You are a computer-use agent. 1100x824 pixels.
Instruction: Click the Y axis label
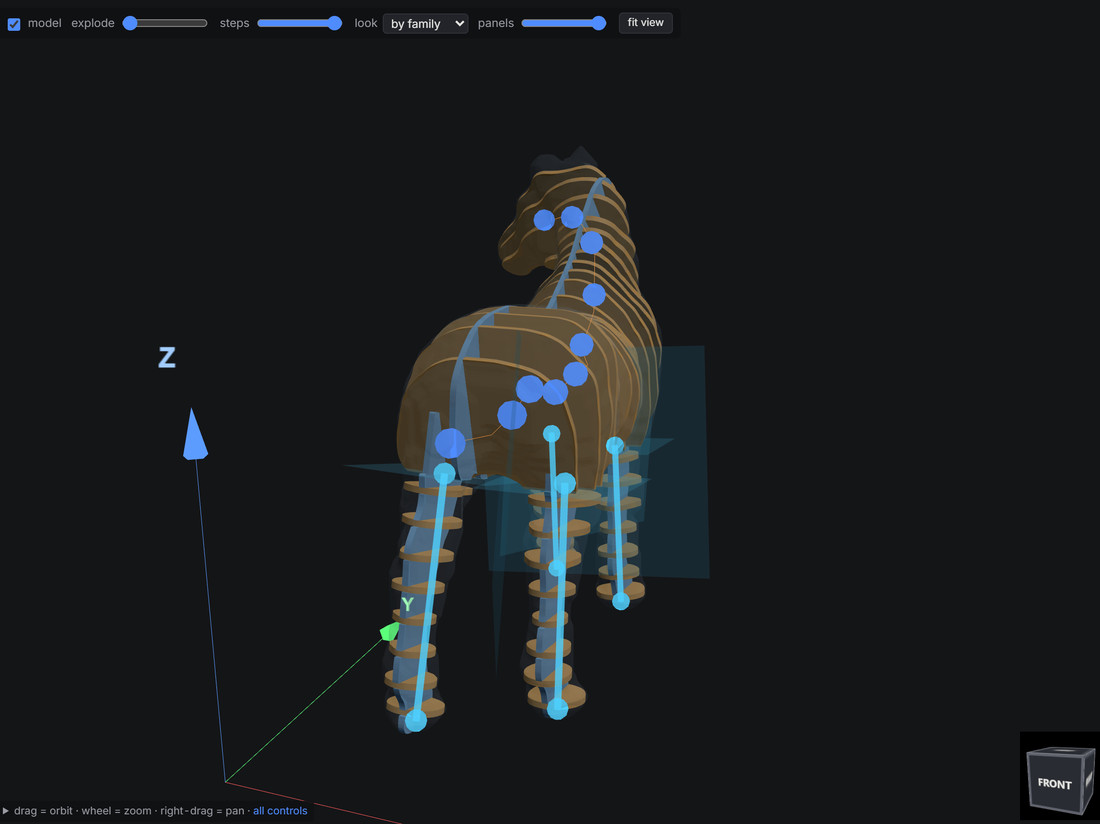point(408,605)
